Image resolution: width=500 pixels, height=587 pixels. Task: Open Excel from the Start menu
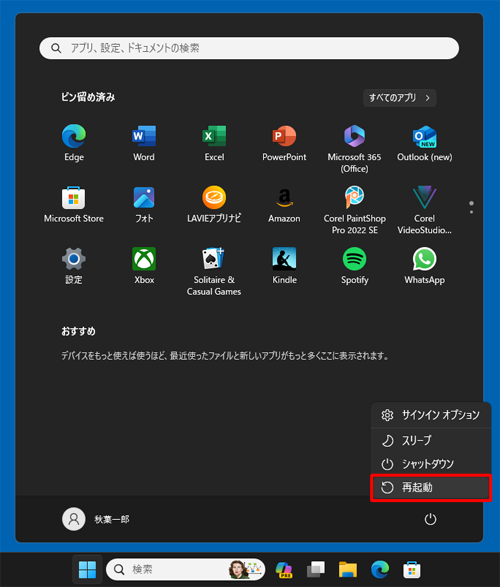click(214, 143)
